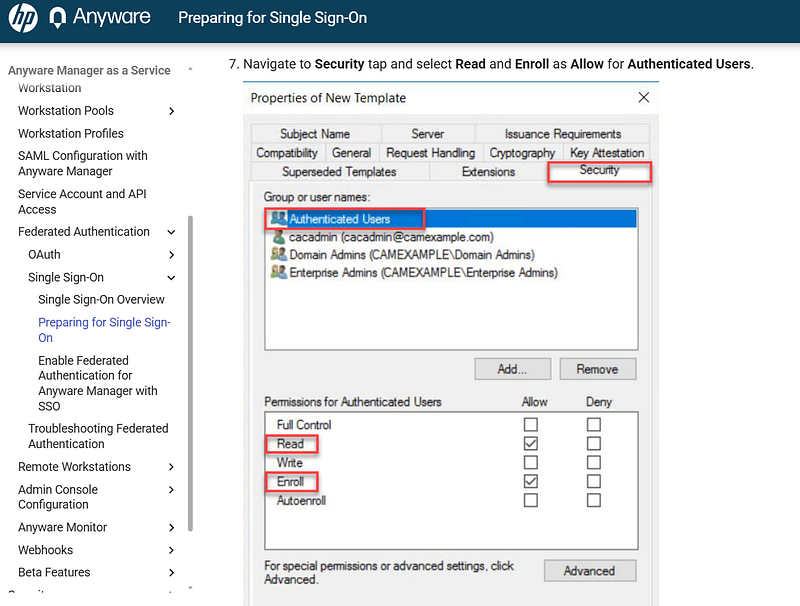Collapse Federated Authentication section
The image size is (800, 606).
(171, 232)
